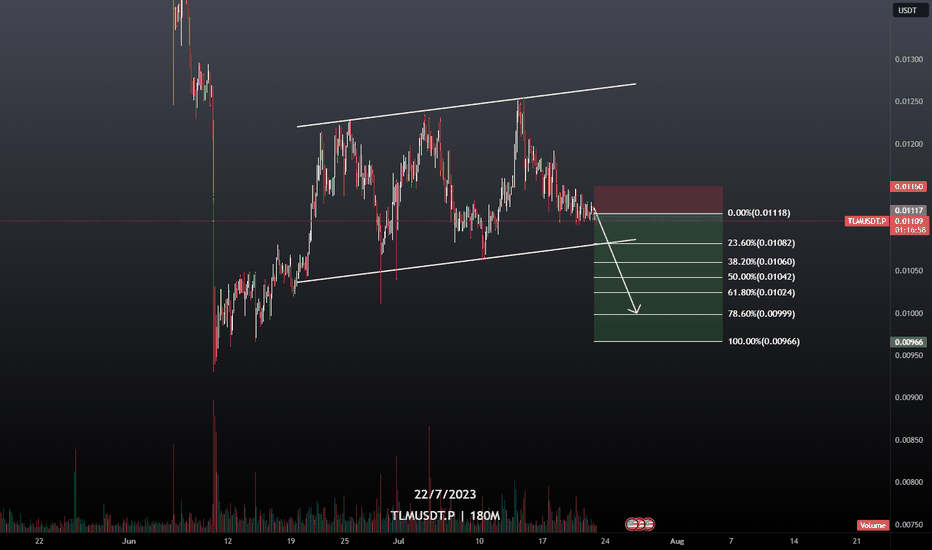Click the 0.00%(0.01118) Fibonacci level label
Screen dimensions: 932x550
click(758, 213)
